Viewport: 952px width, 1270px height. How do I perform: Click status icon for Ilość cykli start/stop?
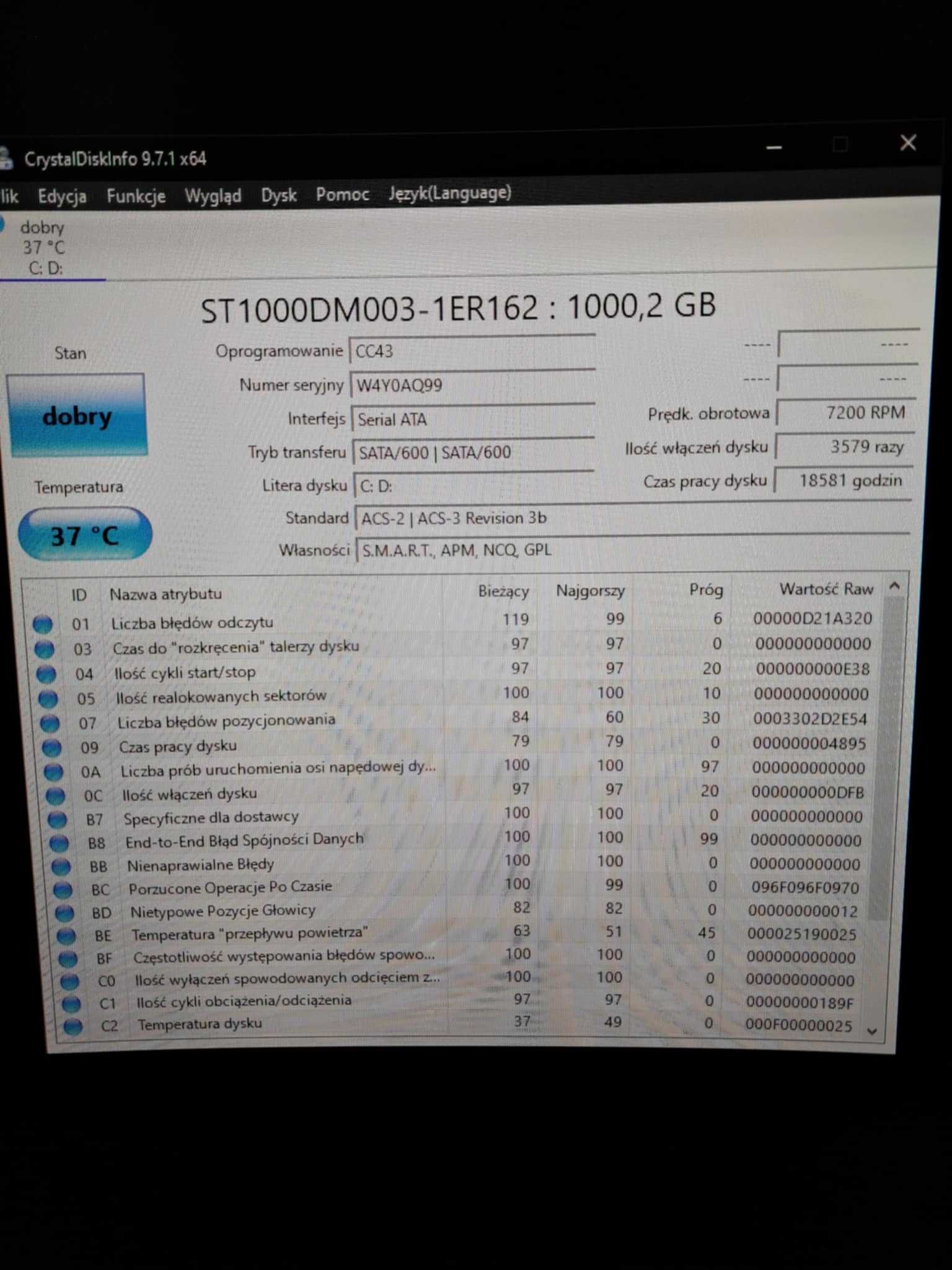pyautogui.click(x=46, y=674)
